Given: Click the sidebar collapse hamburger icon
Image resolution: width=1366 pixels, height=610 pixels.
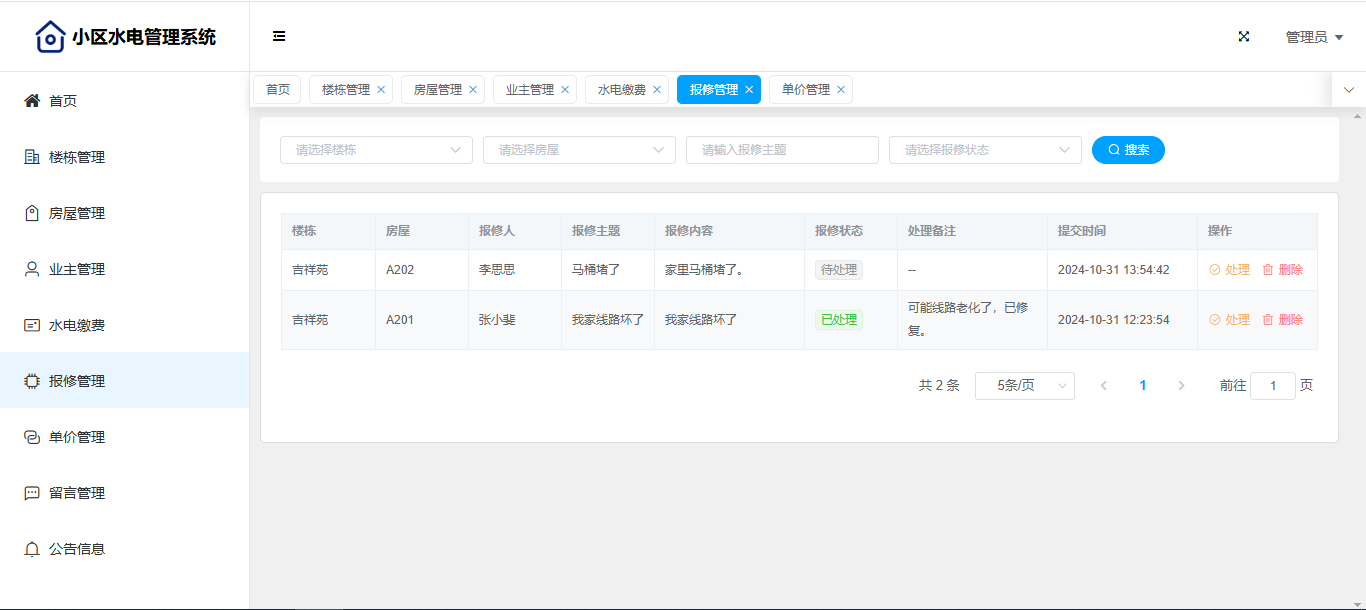Looking at the screenshot, I should pyautogui.click(x=279, y=36).
